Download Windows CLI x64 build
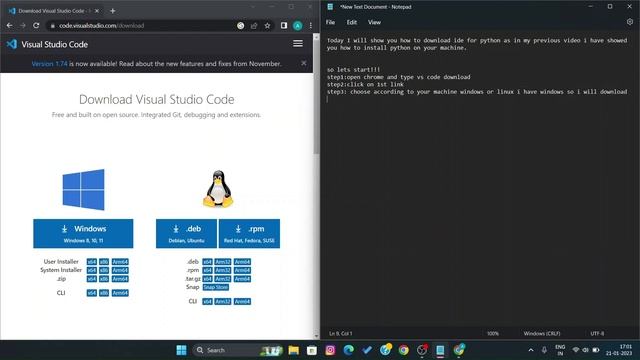Viewport: 640px width, 360px height. tap(92, 293)
